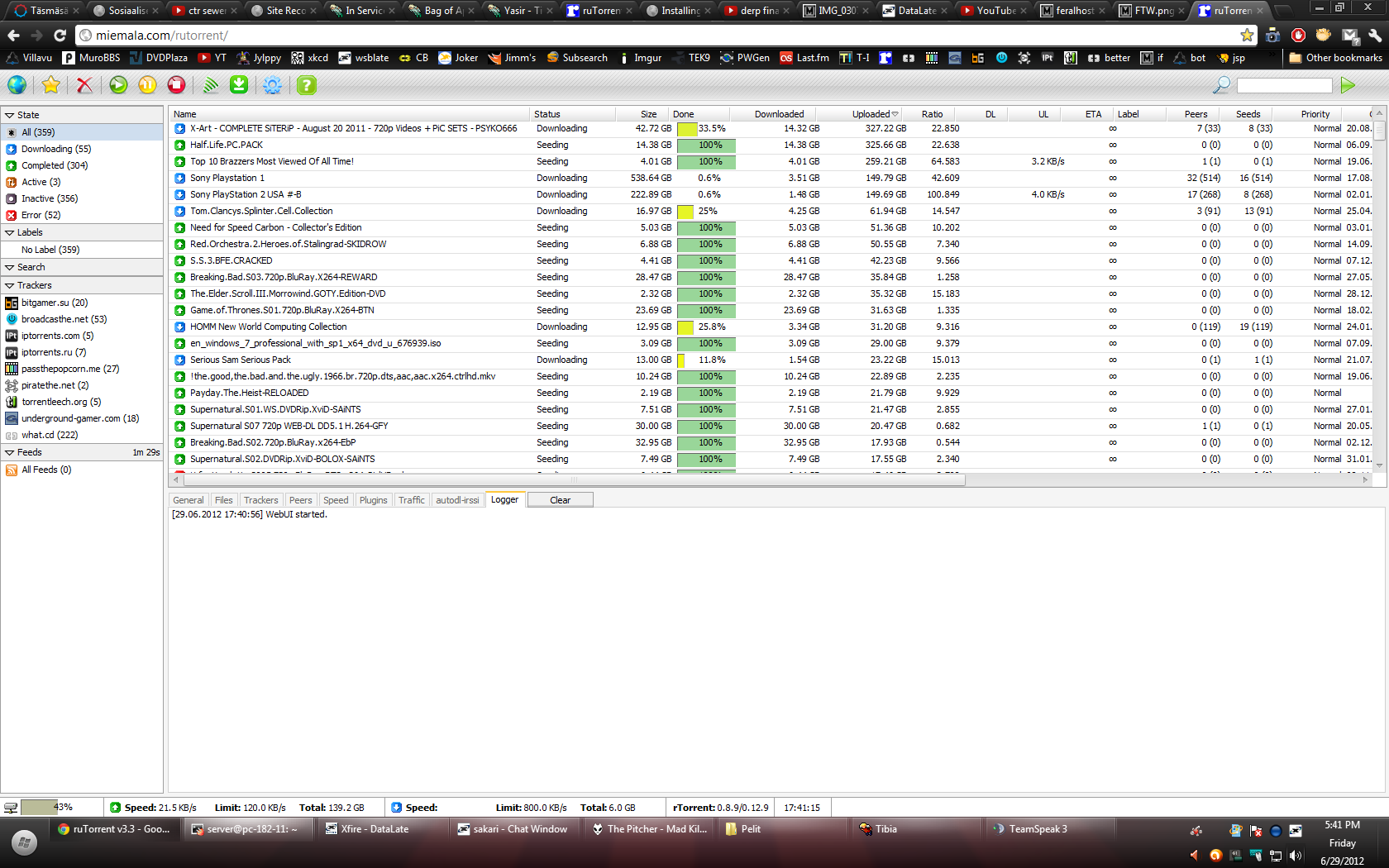
Task: Click the yellow star create torrent icon
Action: [x=51, y=85]
